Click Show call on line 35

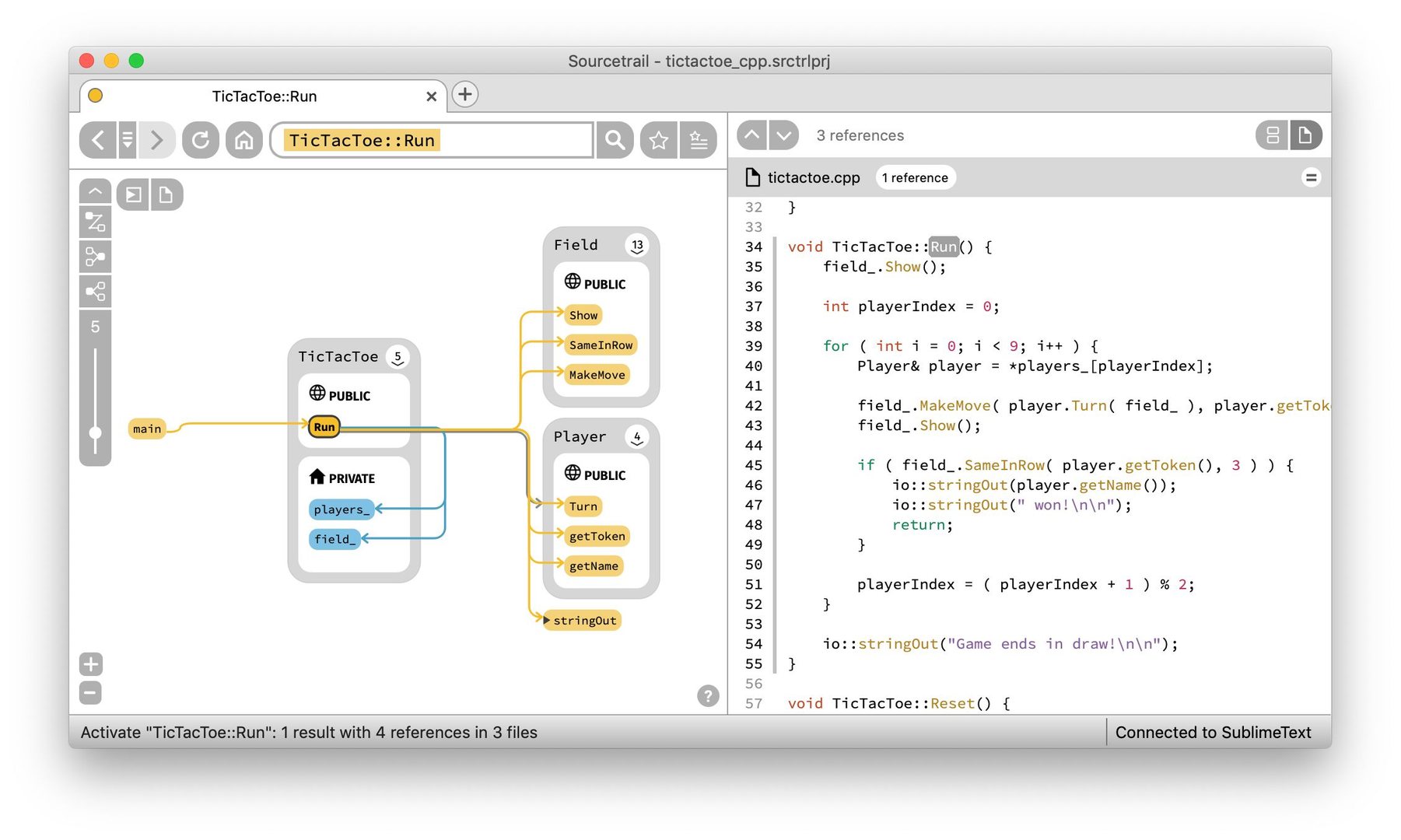click(902, 267)
